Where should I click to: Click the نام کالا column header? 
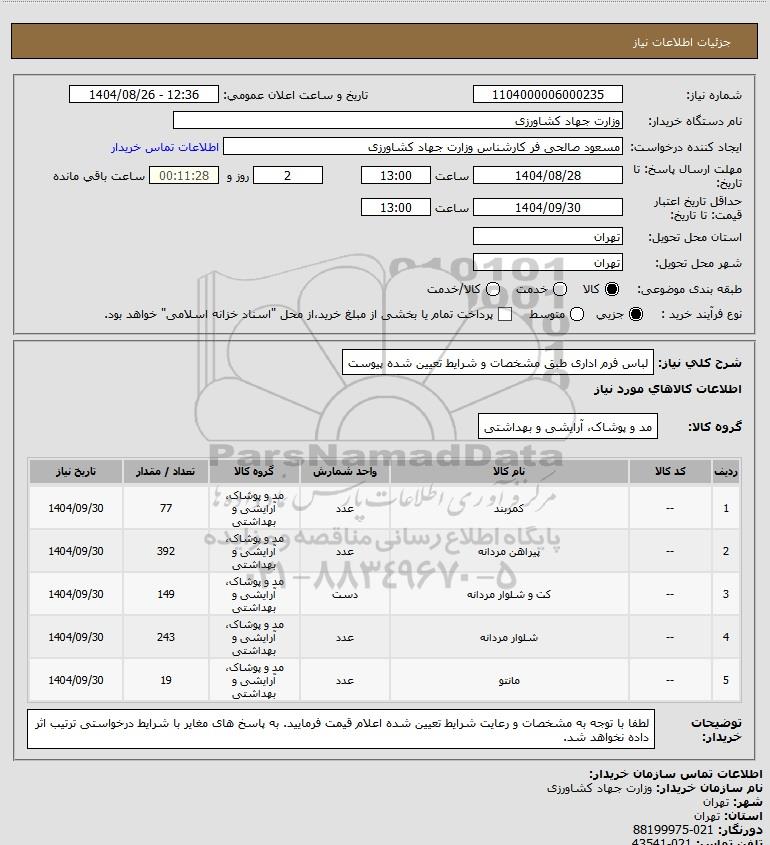point(509,472)
